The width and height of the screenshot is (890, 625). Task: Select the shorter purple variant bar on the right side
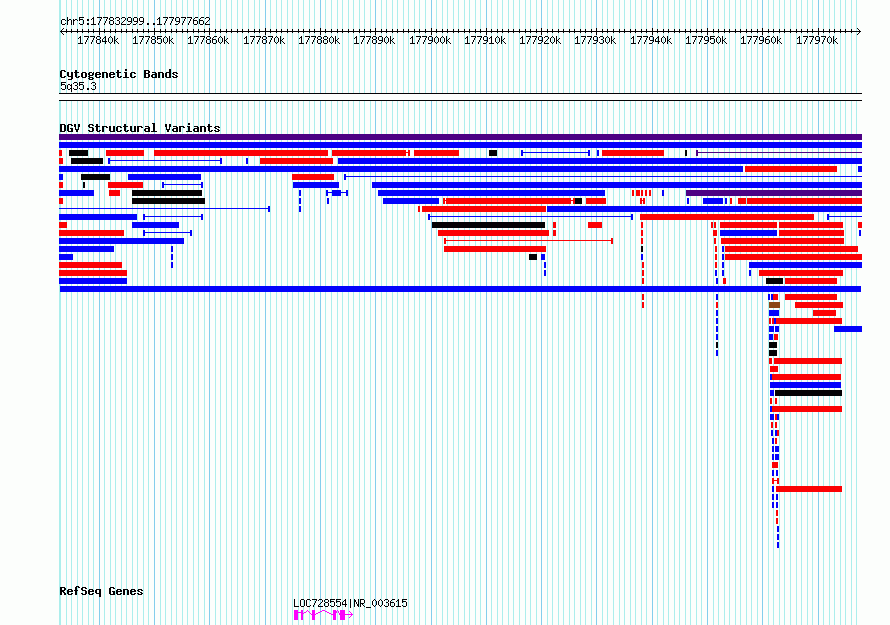pos(774,193)
